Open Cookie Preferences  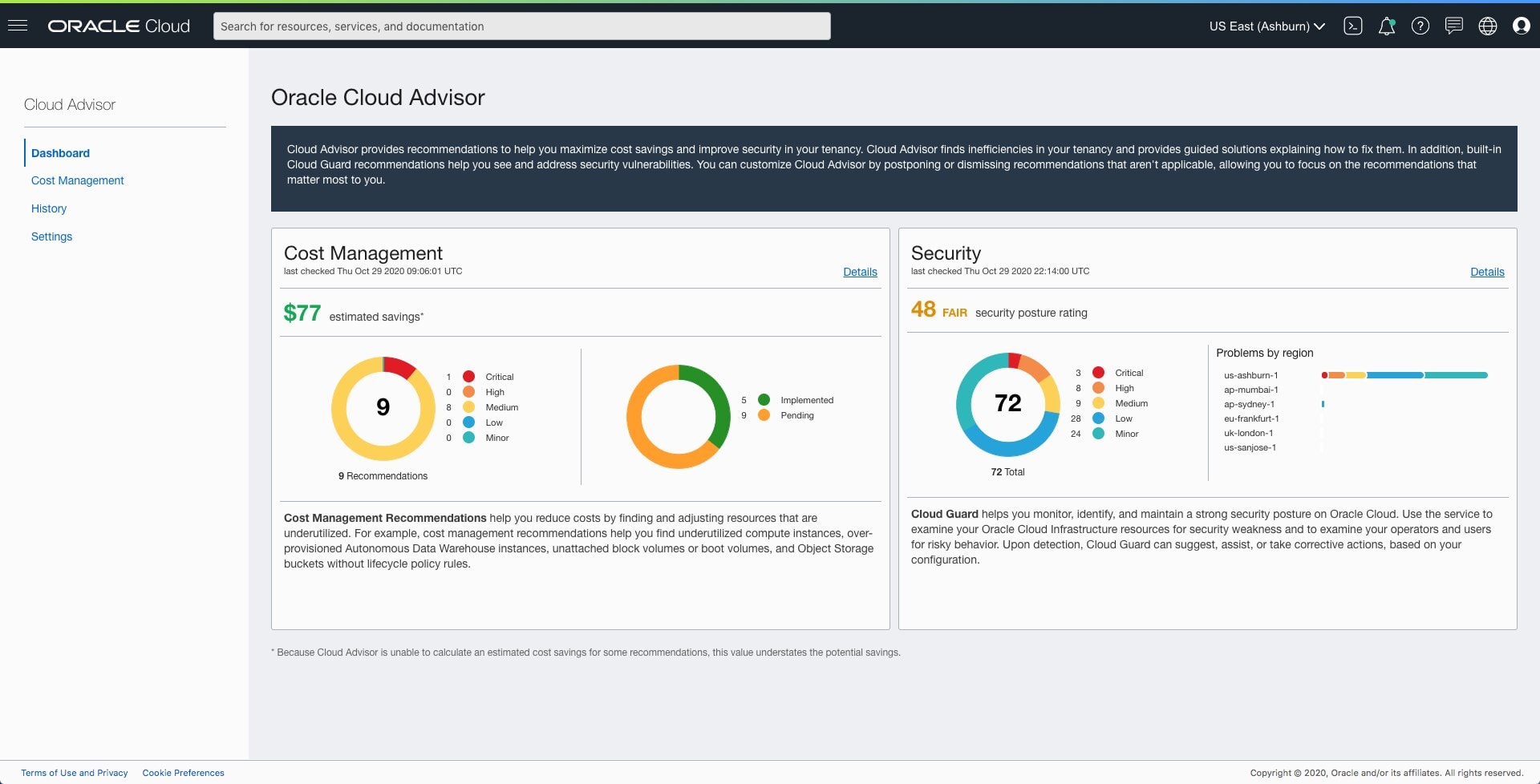coord(183,773)
